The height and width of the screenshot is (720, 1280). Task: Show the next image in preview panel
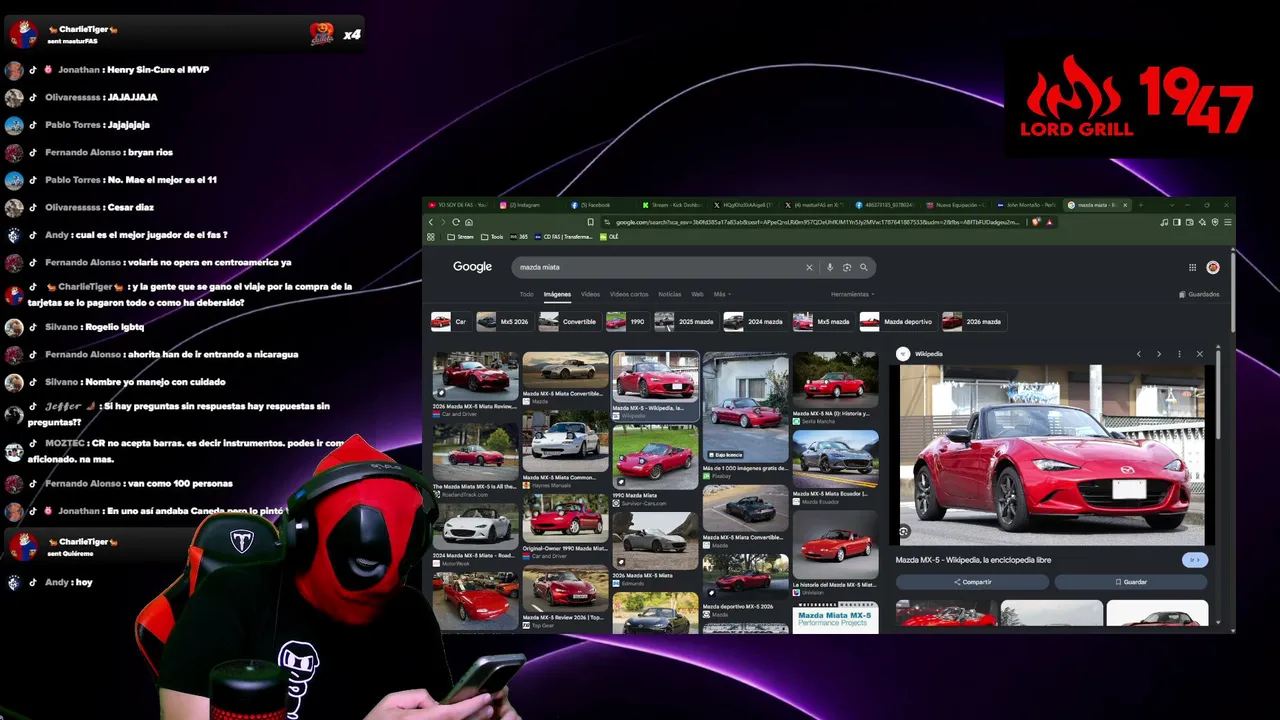(1159, 354)
